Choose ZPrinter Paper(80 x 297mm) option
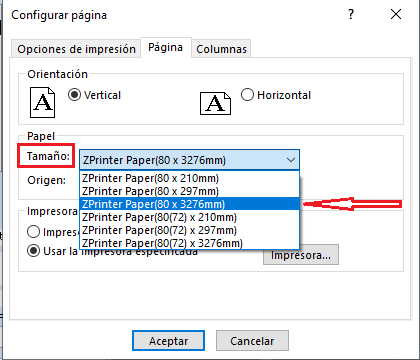This screenshot has height=360, width=420. [189, 191]
